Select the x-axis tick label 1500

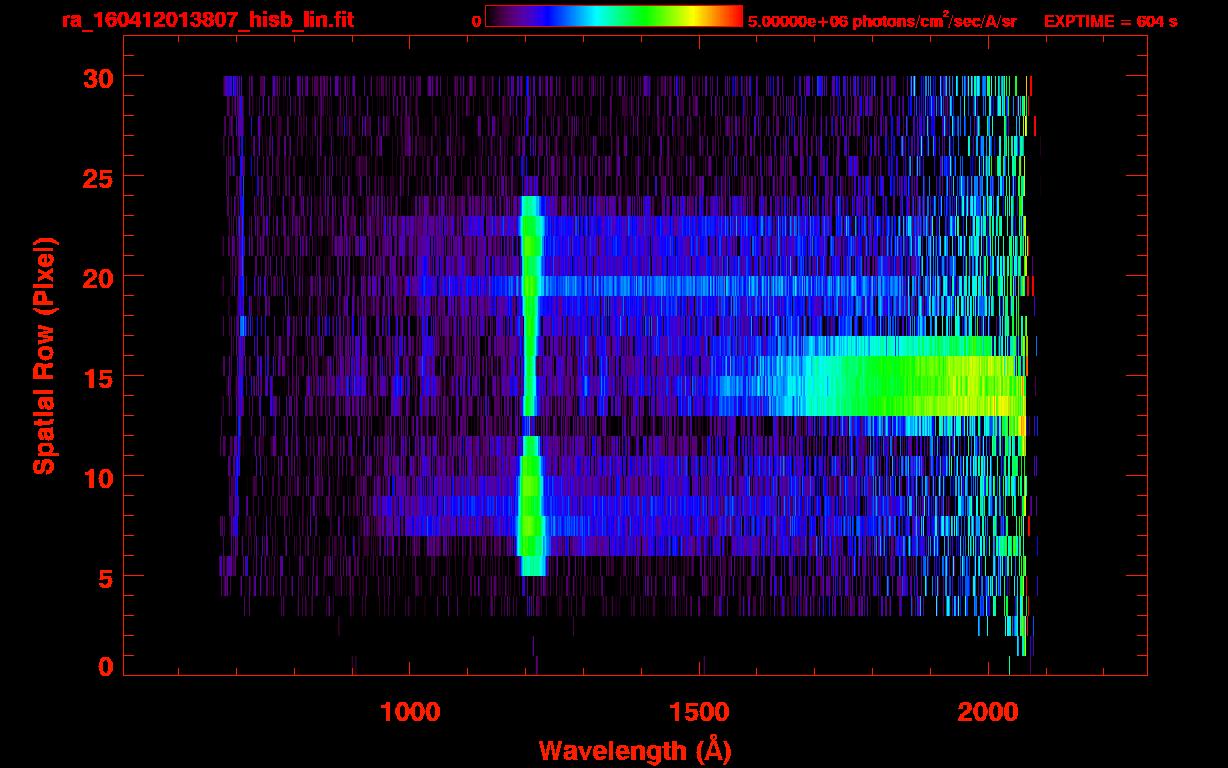(698, 712)
